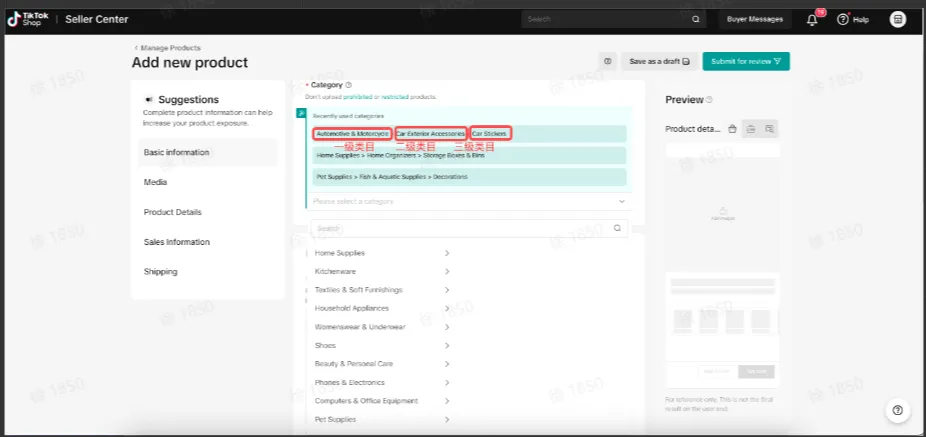Select the search result preview icon
This screenshot has height=437, width=926.
point(769,129)
